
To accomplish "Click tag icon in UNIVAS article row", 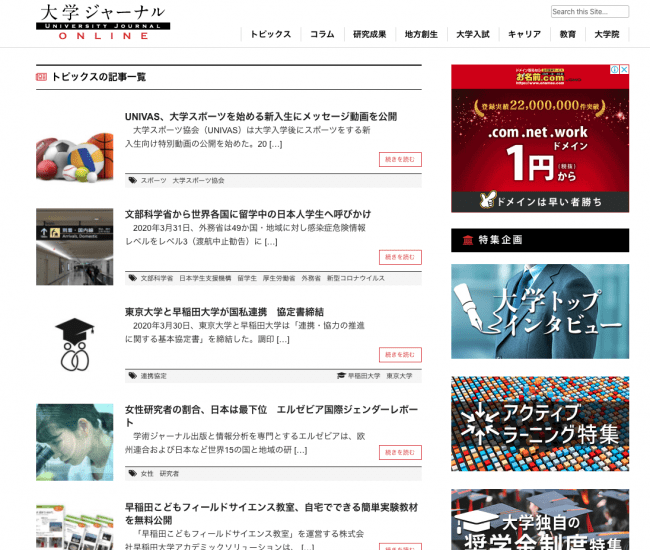I will [x=133, y=180].
